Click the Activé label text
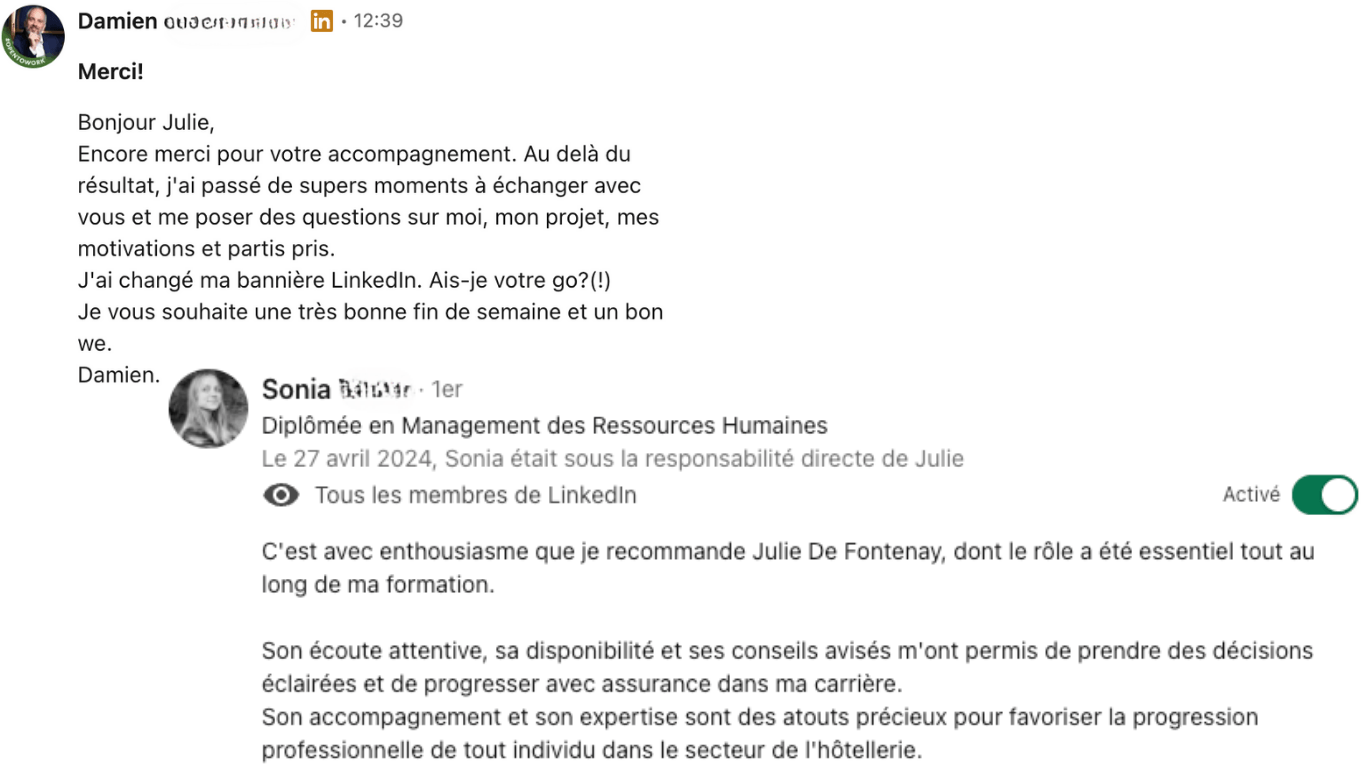 click(x=1251, y=495)
